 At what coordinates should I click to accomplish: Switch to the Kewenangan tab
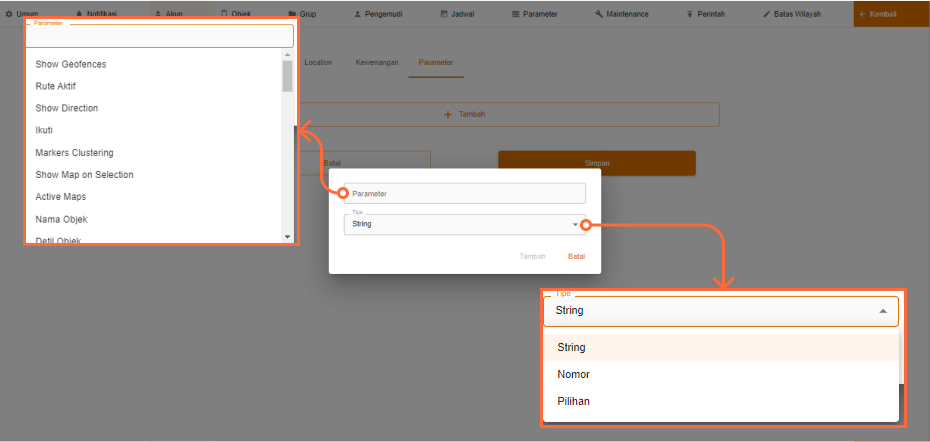coord(377,62)
